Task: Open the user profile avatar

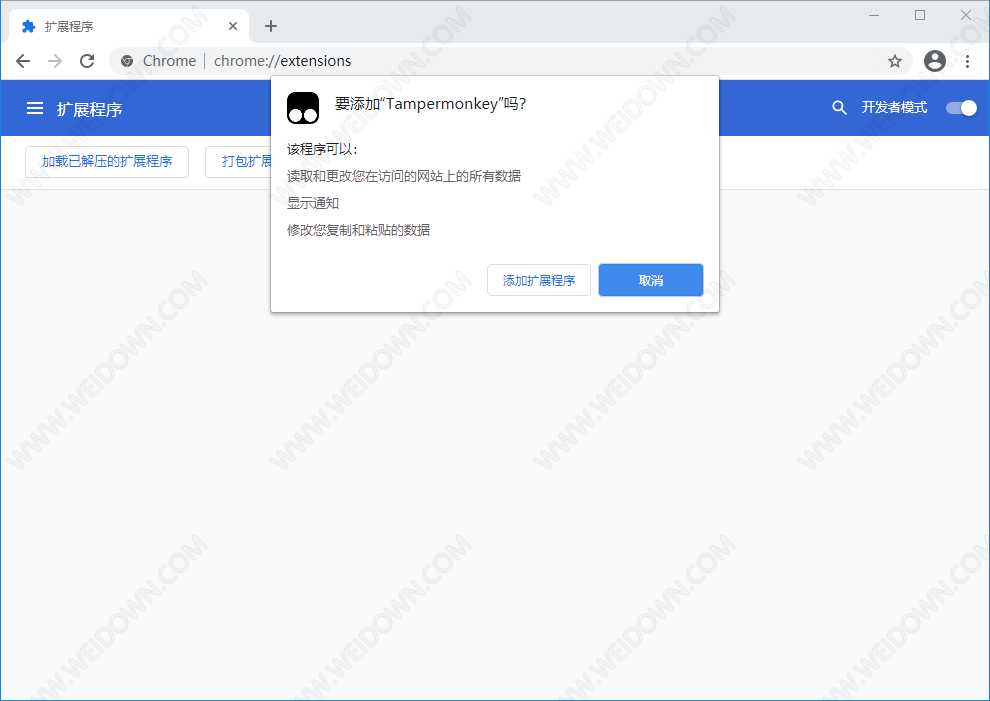Action: click(x=935, y=61)
